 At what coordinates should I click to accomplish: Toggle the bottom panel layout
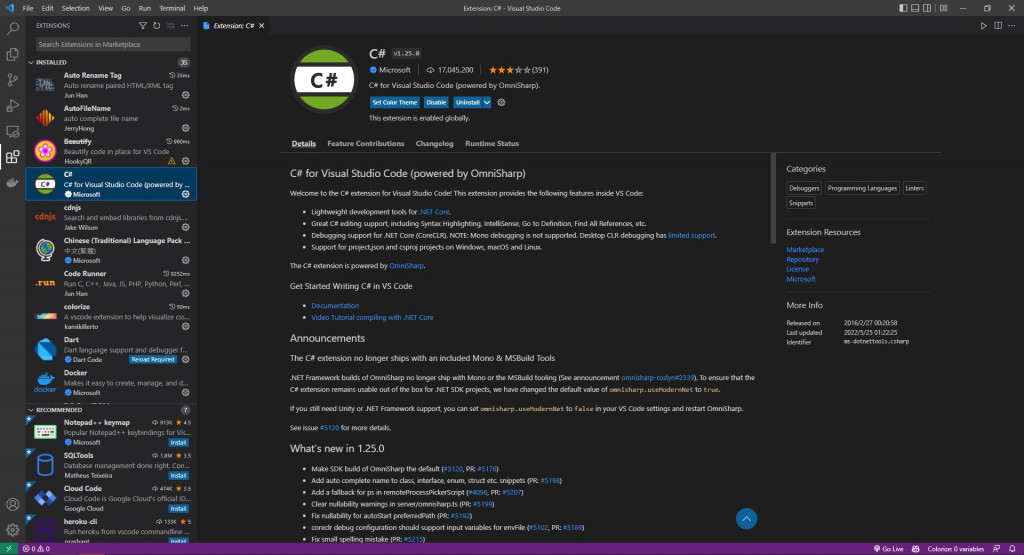tap(915, 8)
